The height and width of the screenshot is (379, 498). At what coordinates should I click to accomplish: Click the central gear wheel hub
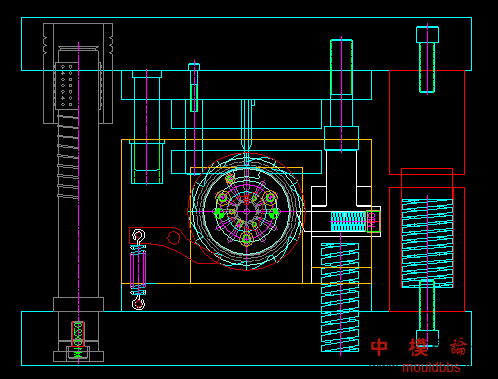[247, 211]
